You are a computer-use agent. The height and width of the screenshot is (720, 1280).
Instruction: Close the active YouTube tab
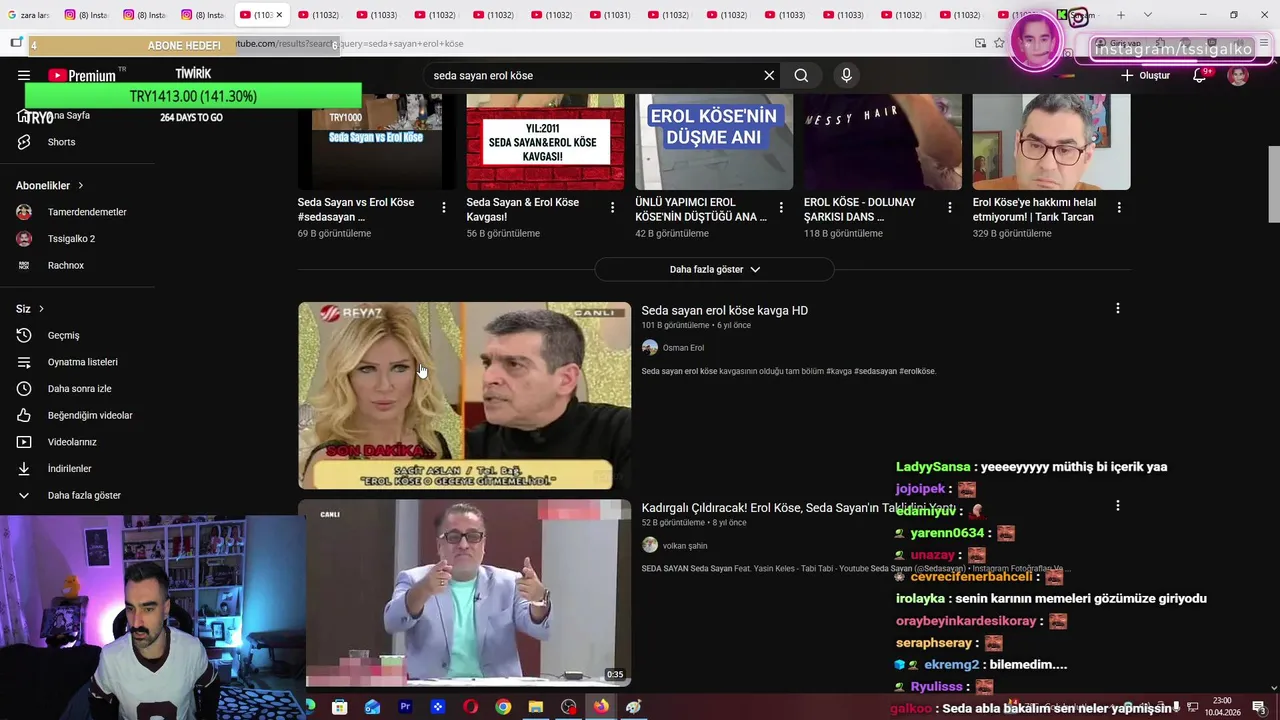279,15
